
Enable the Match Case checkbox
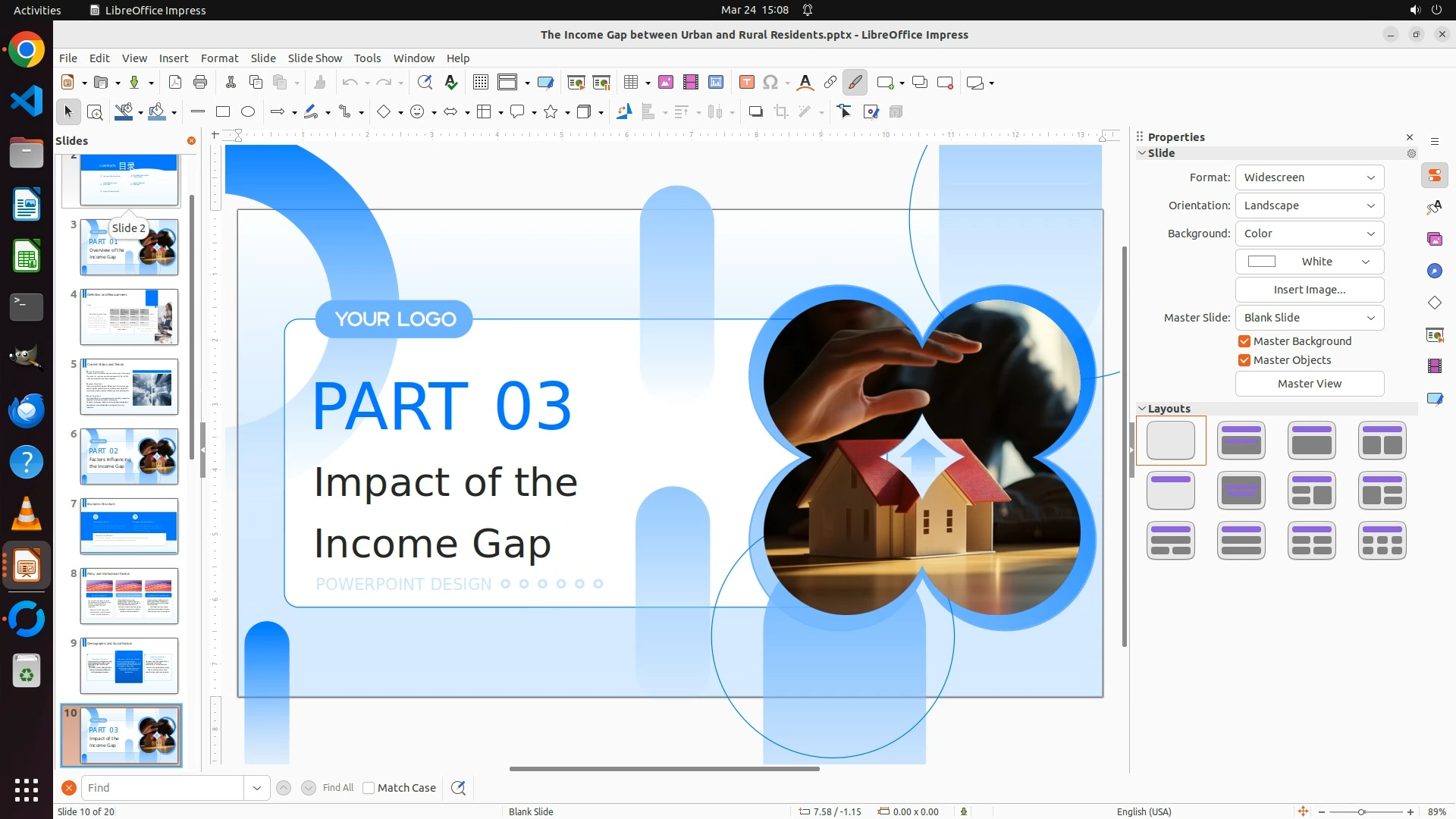click(x=369, y=788)
